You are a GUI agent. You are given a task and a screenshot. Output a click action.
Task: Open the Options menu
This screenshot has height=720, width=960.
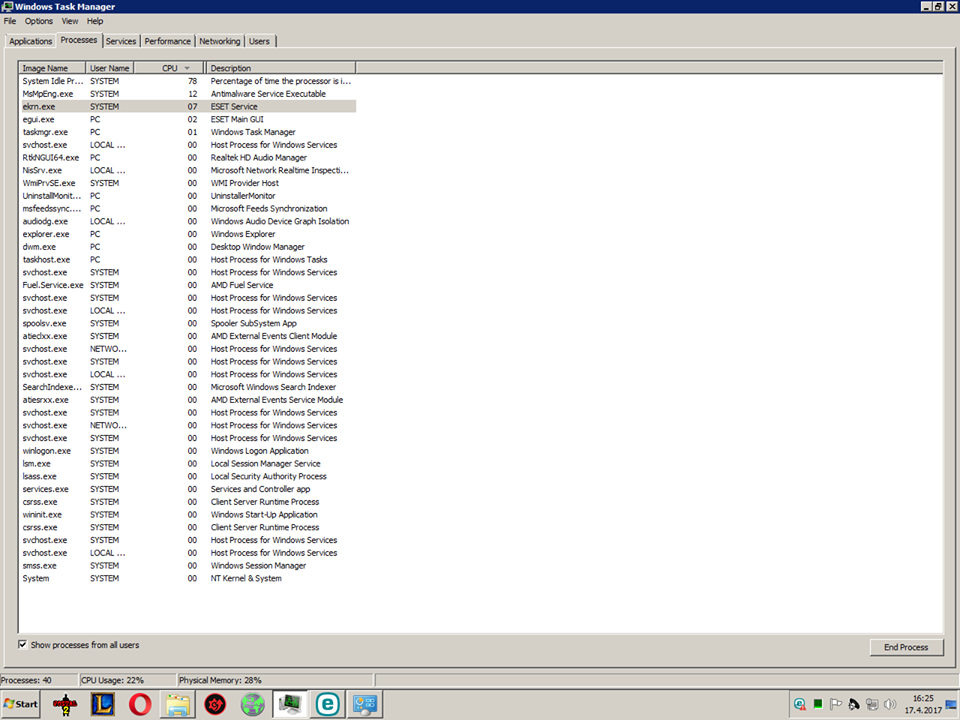[x=39, y=21]
